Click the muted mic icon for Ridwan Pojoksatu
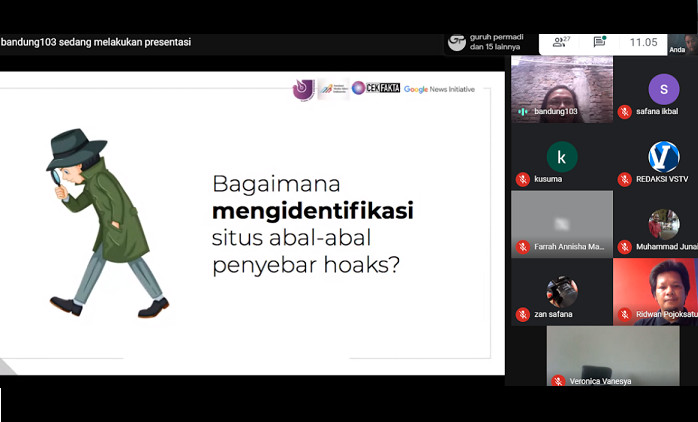Screen dimensions: 698x422 click(624, 314)
